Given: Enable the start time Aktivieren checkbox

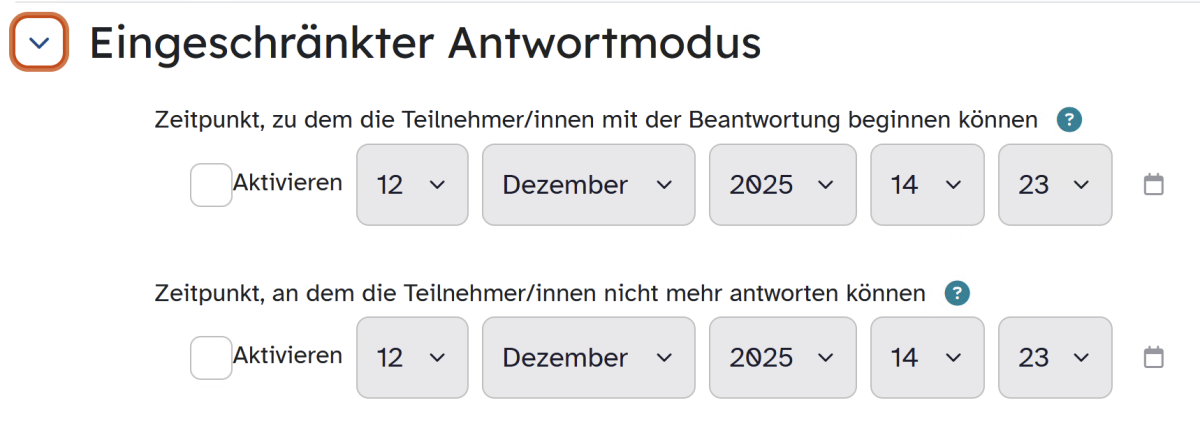Looking at the screenshot, I should (x=211, y=185).
